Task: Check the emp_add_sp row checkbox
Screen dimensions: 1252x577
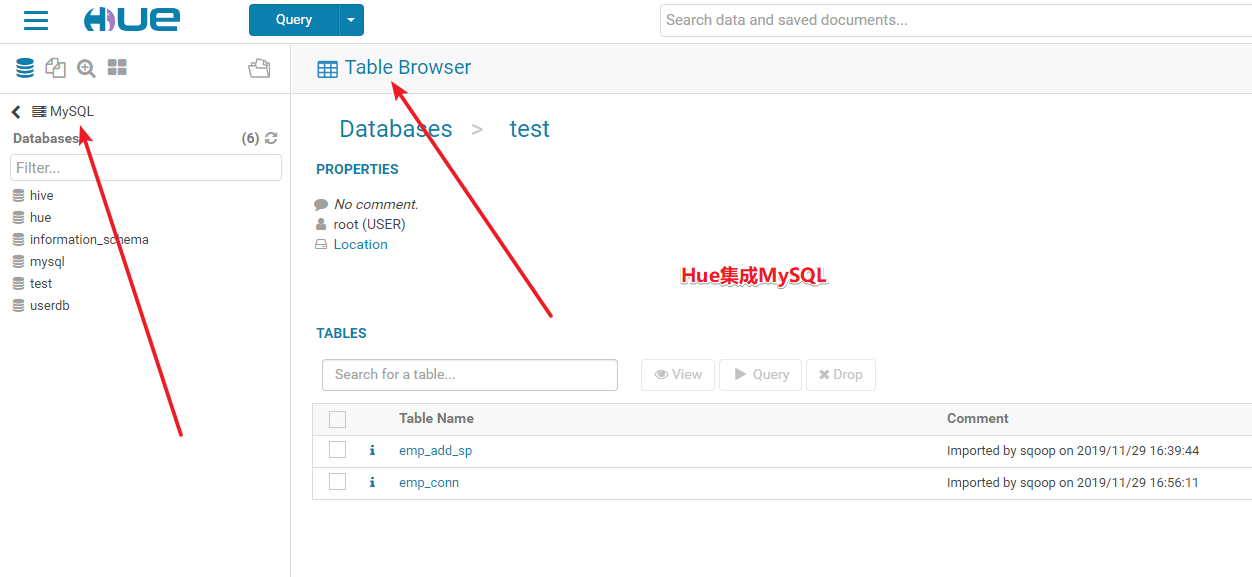Action: pyautogui.click(x=337, y=450)
